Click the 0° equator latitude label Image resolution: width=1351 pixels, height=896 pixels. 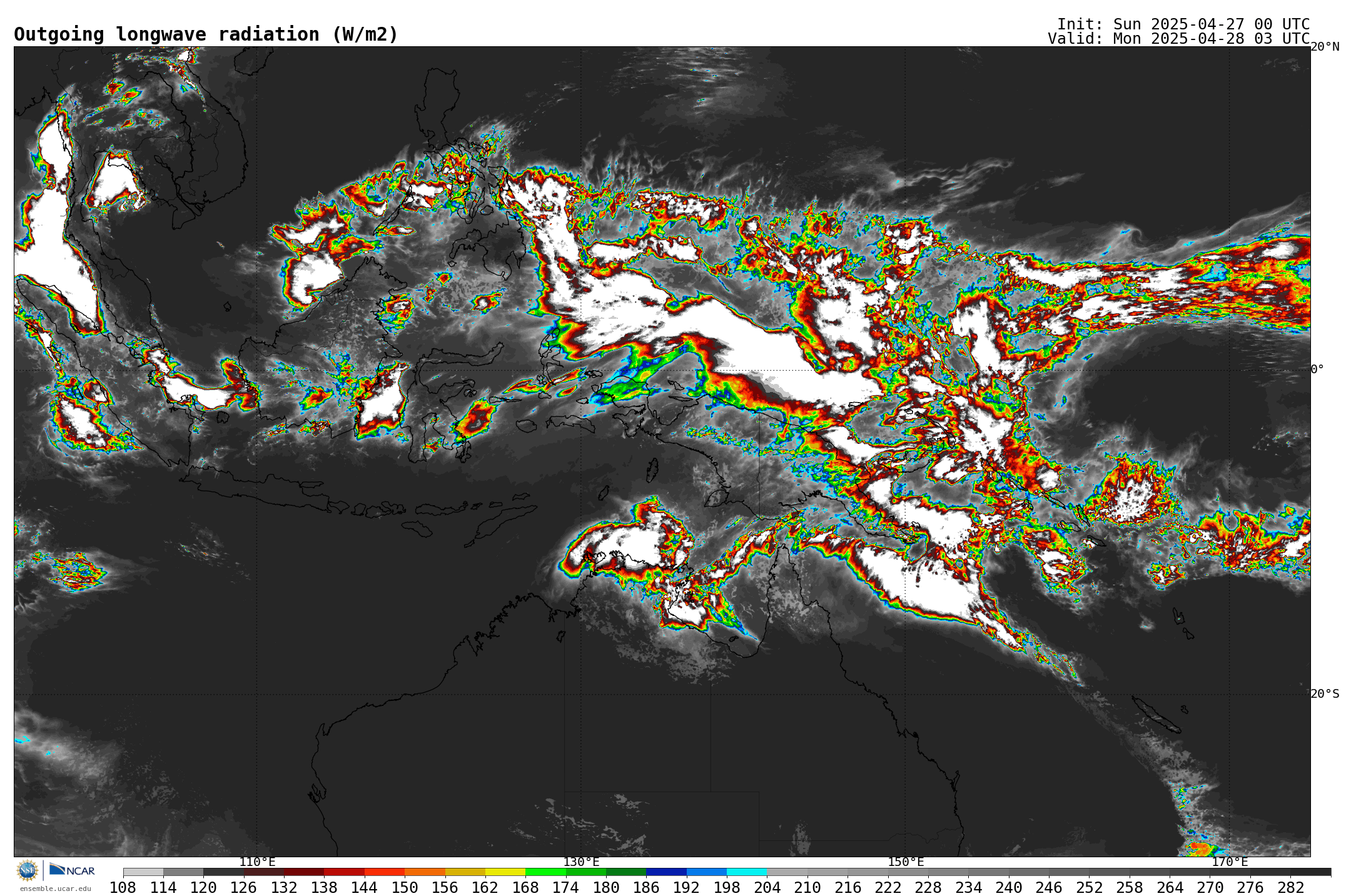(1317, 369)
